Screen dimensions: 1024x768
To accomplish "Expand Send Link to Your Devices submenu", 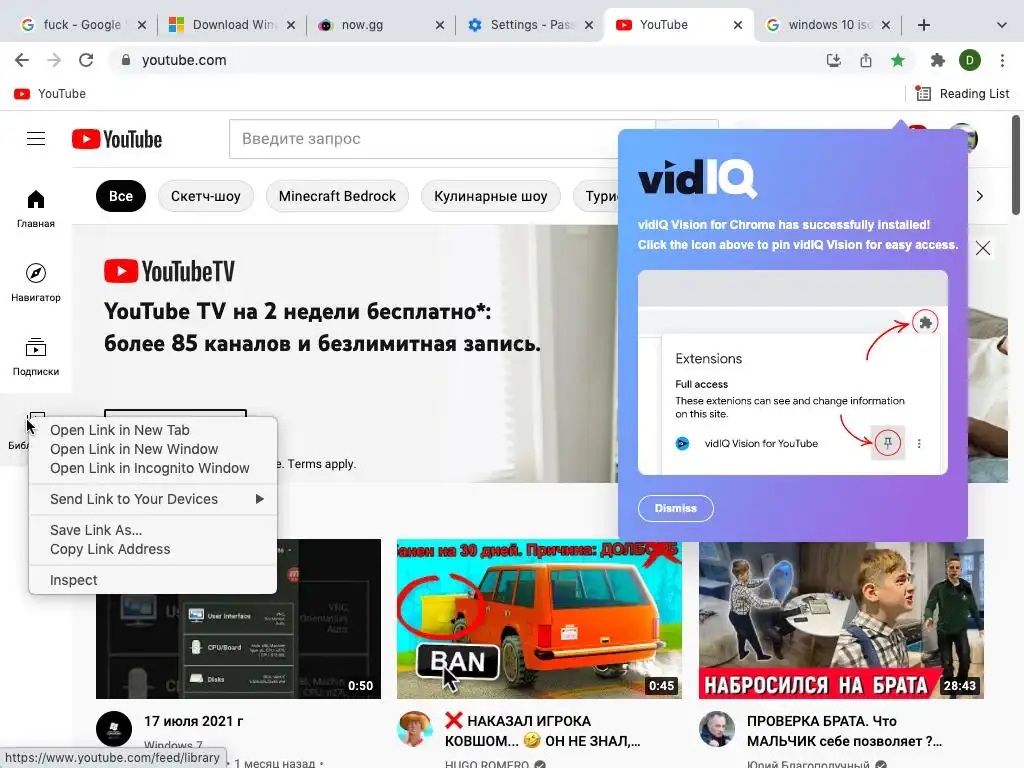I will point(153,499).
